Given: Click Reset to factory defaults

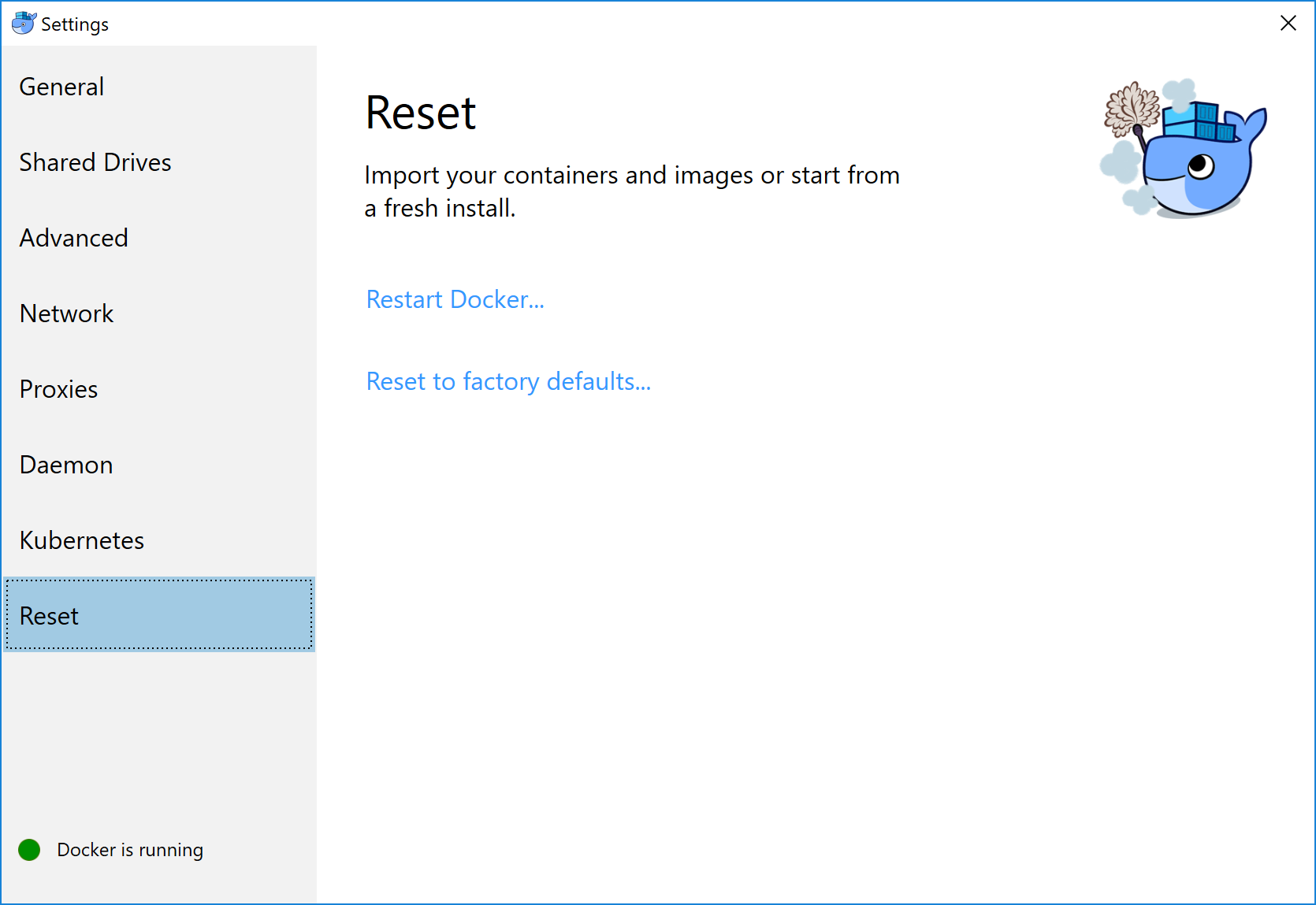Looking at the screenshot, I should 508,381.
